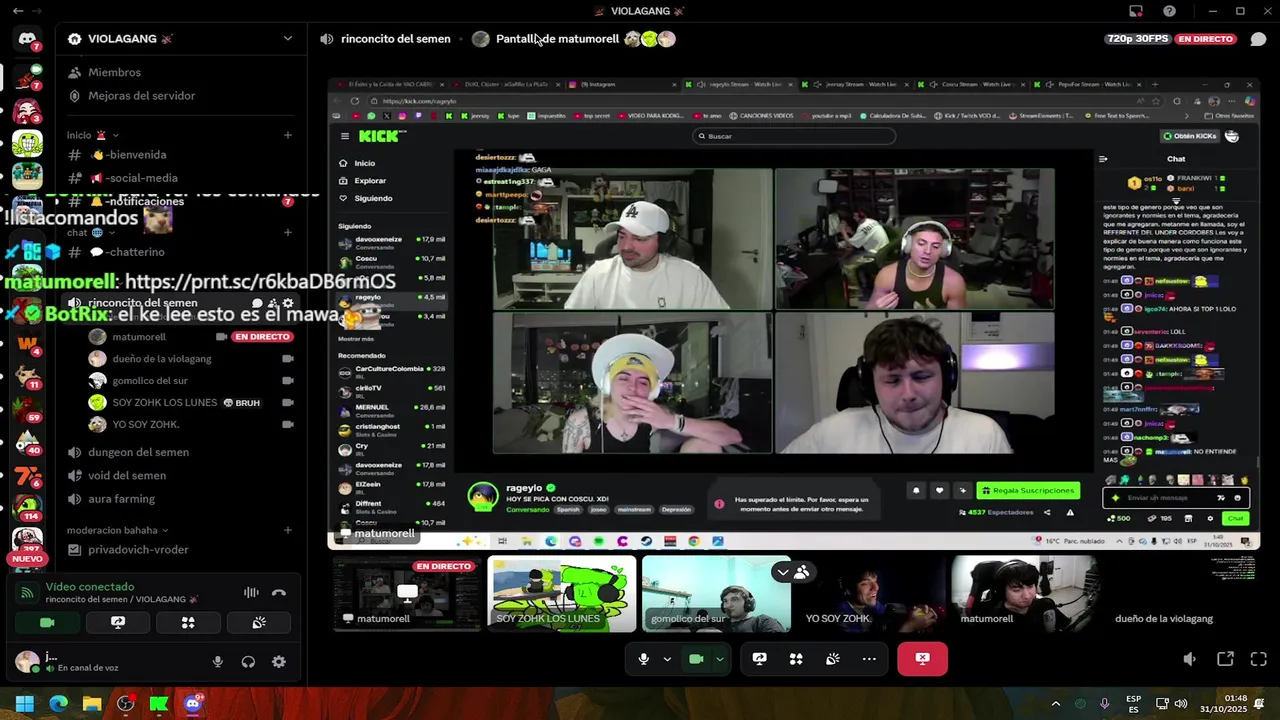This screenshot has width=1280, height=720.
Task: Go back using title bar arrow
Action: pyautogui.click(x=18, y=11)
